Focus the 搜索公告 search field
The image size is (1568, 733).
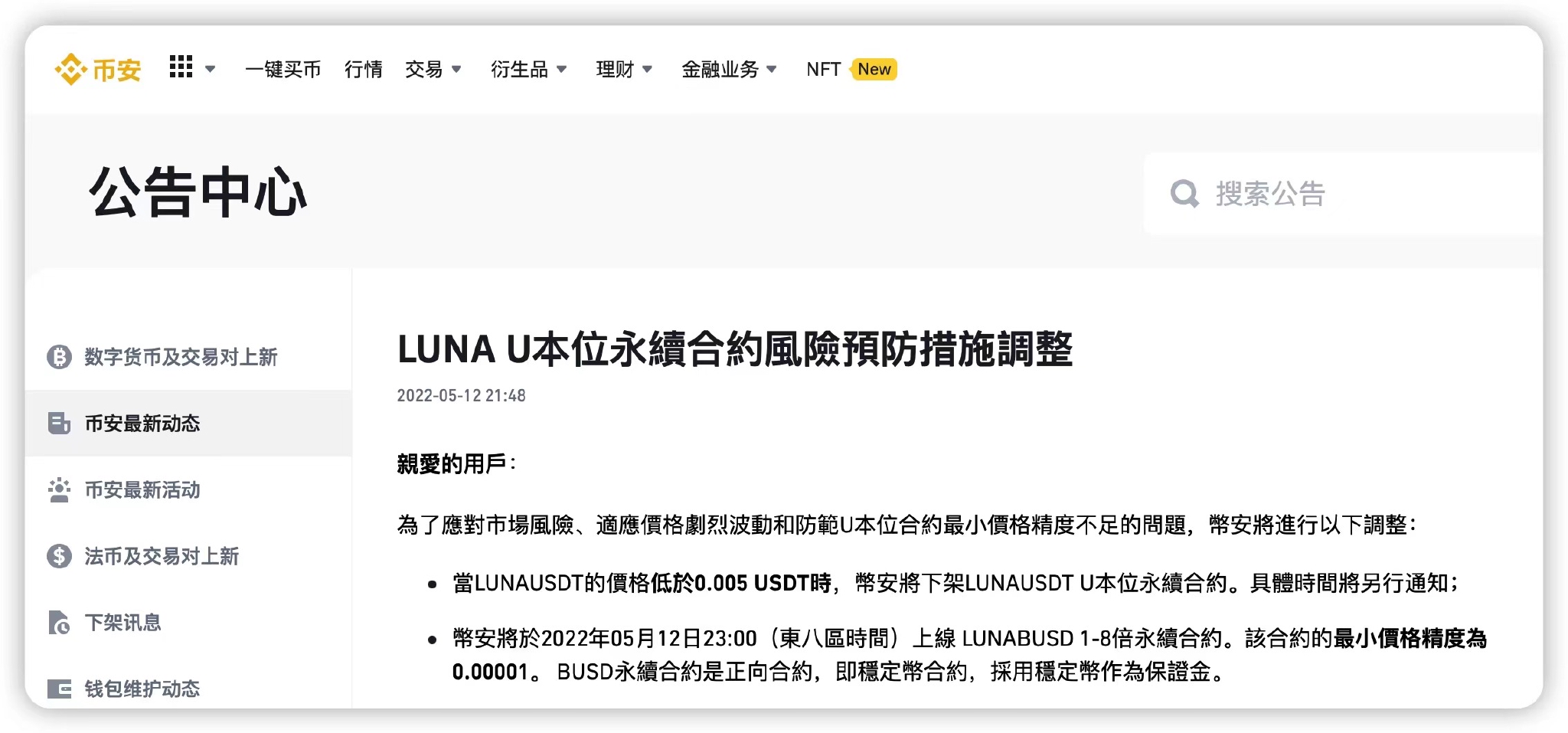point(1344,194)
